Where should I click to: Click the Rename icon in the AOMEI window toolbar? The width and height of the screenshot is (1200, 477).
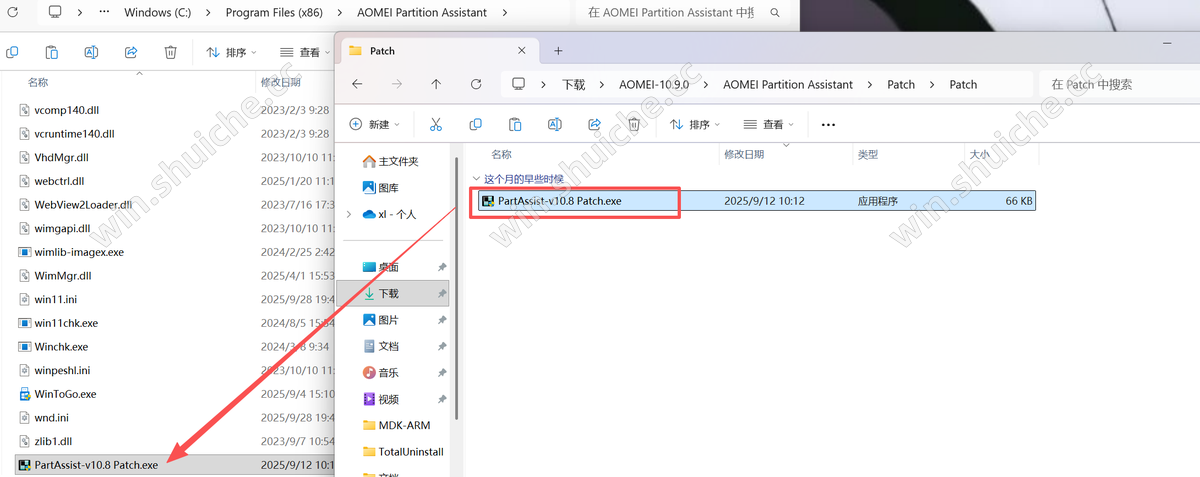91,52
